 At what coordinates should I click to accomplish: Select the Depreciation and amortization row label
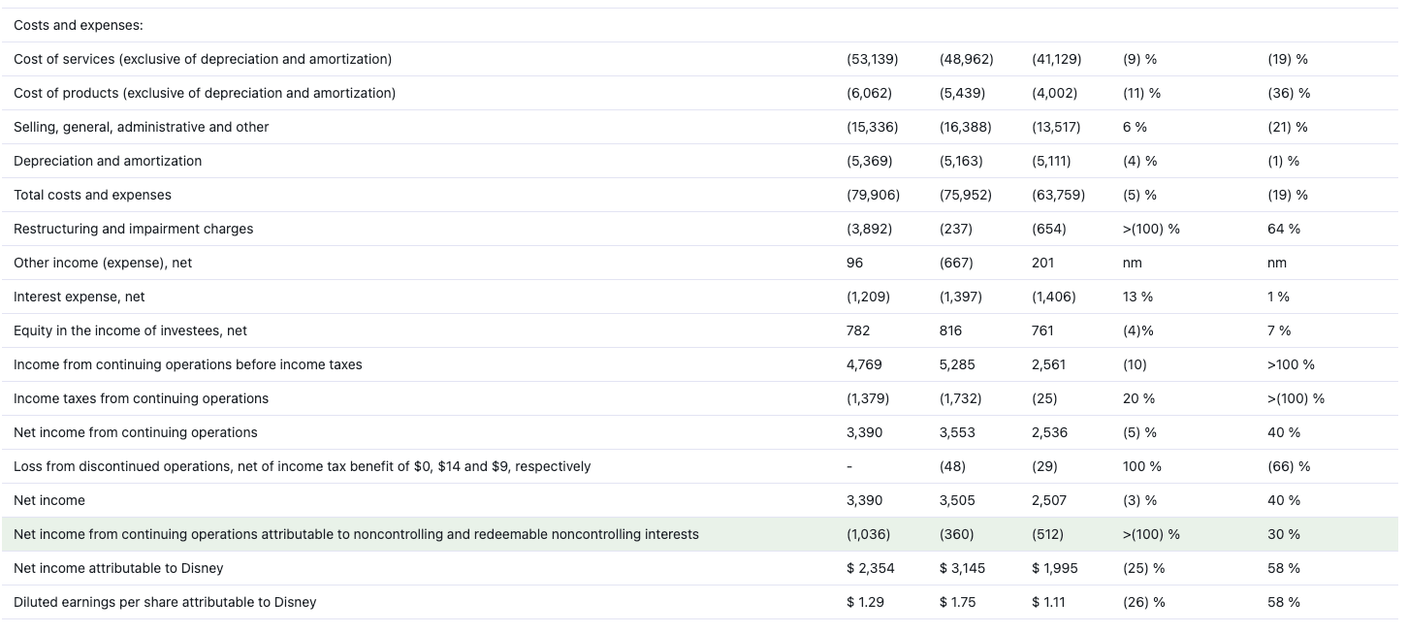click(x=107, y=161)
